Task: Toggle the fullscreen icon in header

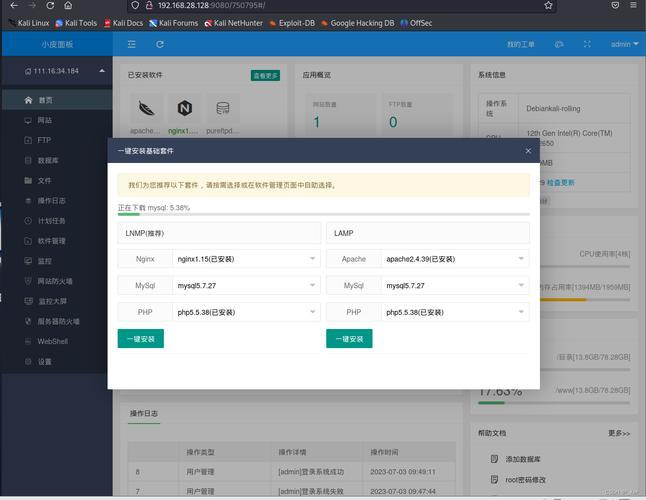Action: [x=587, y=44]
